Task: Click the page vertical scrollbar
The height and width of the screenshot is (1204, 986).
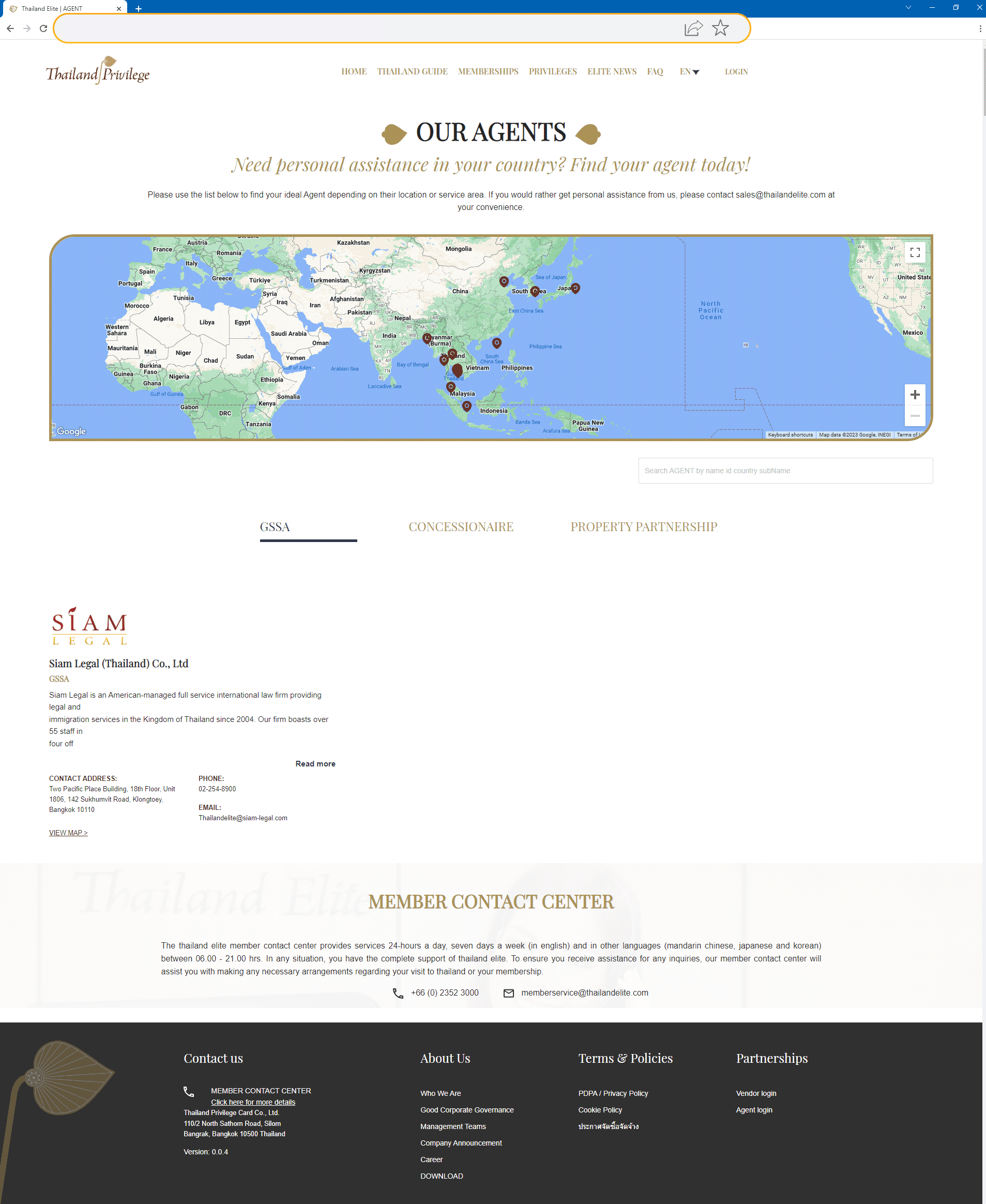Action: tap(983, 82)
